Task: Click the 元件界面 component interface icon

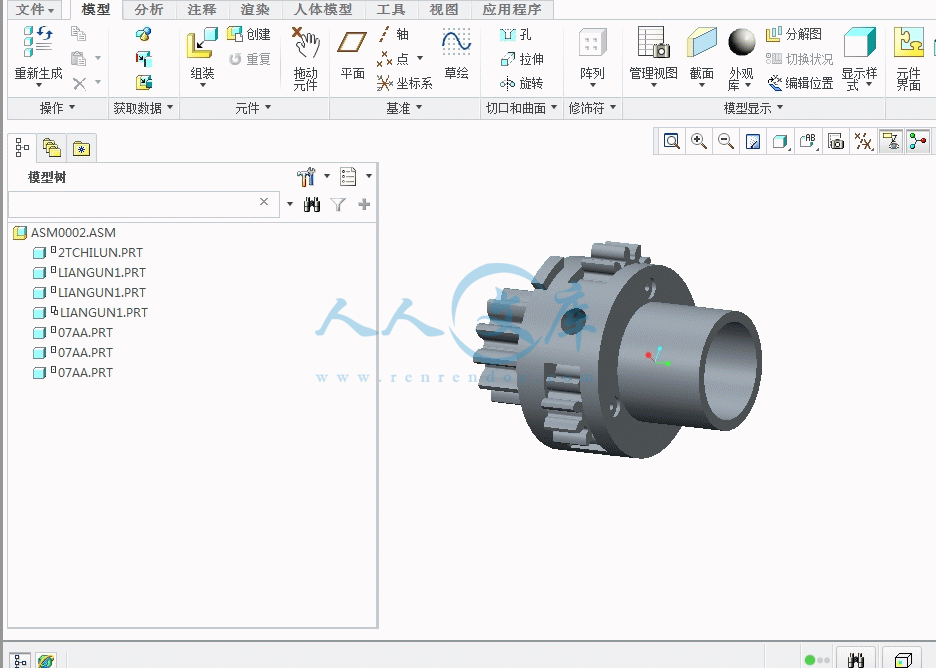Action: pyautogui.click(x=909, y=43)
